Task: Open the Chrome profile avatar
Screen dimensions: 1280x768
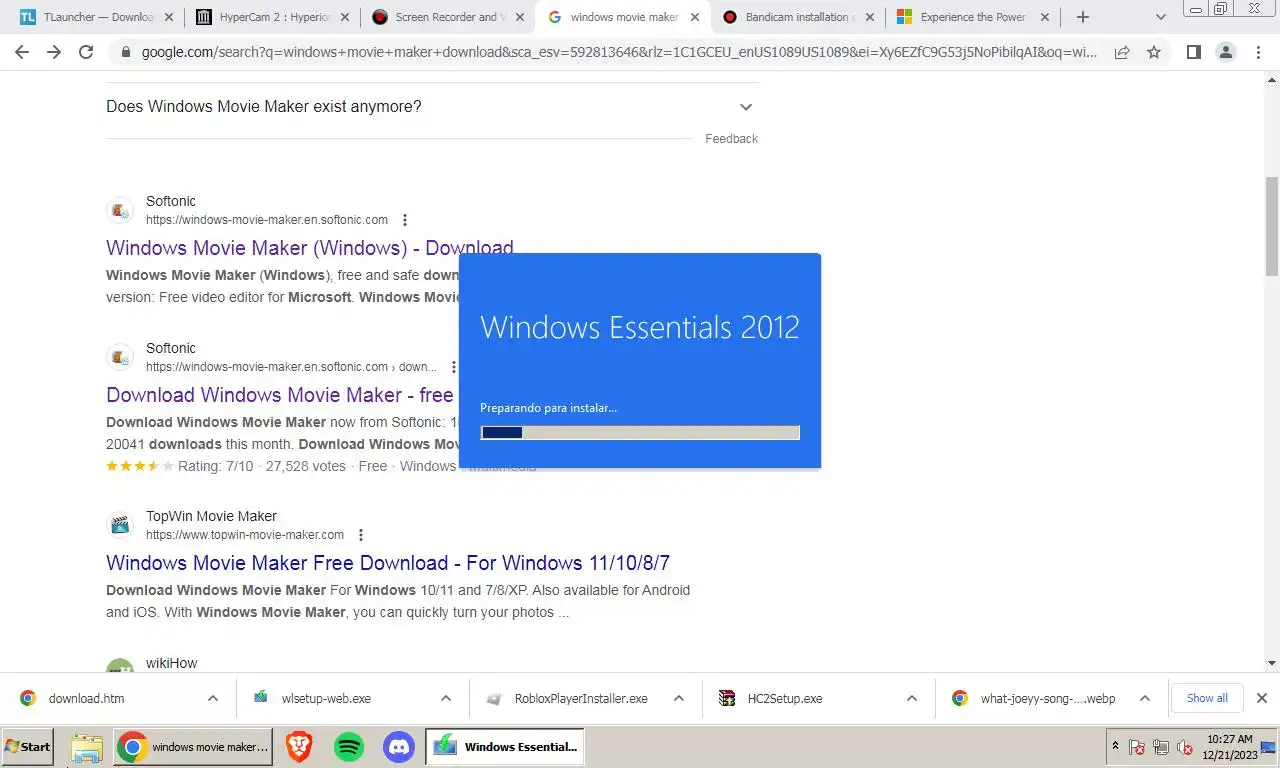Action: [1225, 52]
